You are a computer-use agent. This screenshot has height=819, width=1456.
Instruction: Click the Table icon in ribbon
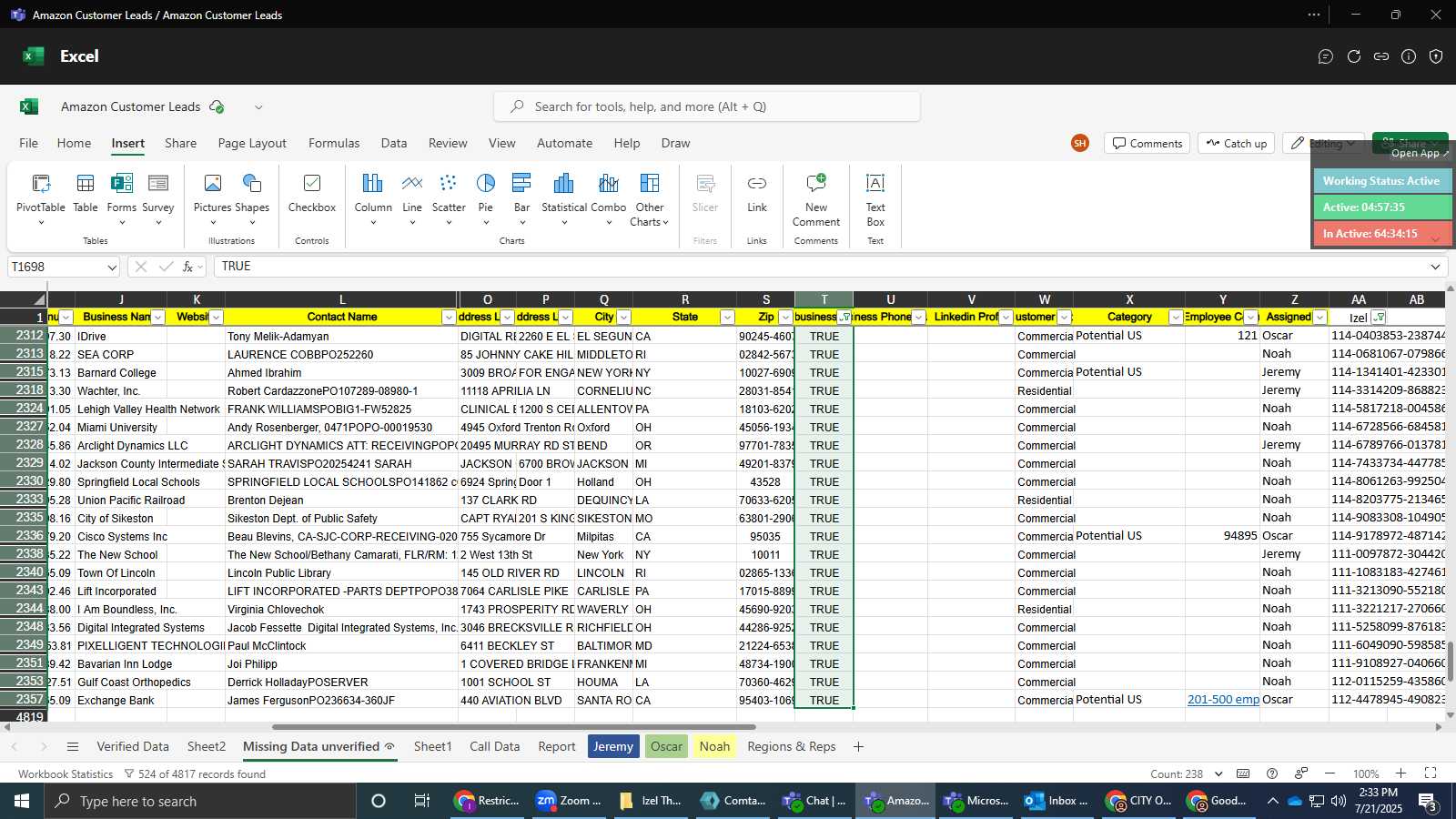pos(86,193)
